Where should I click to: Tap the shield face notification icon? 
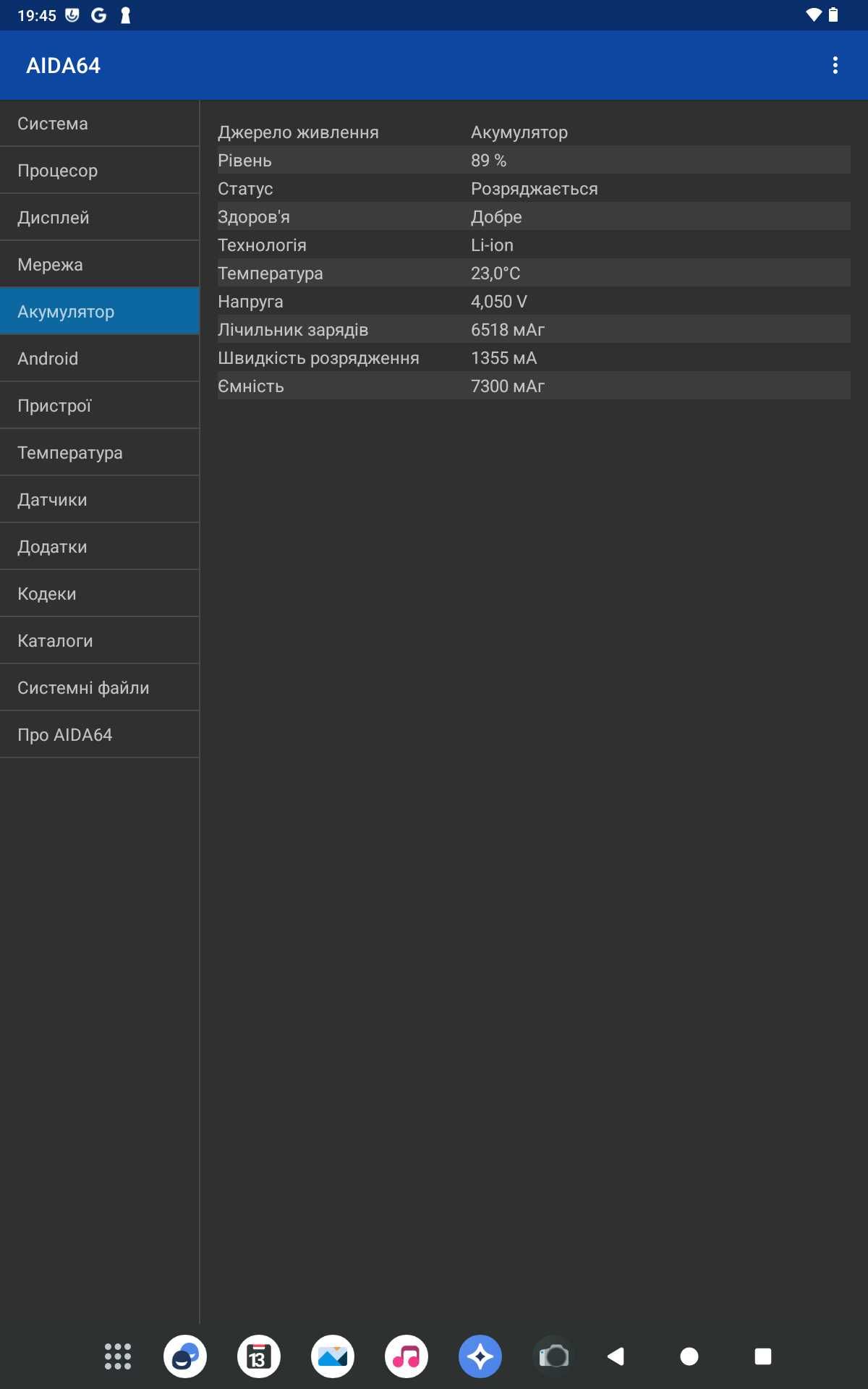point(72,15)
